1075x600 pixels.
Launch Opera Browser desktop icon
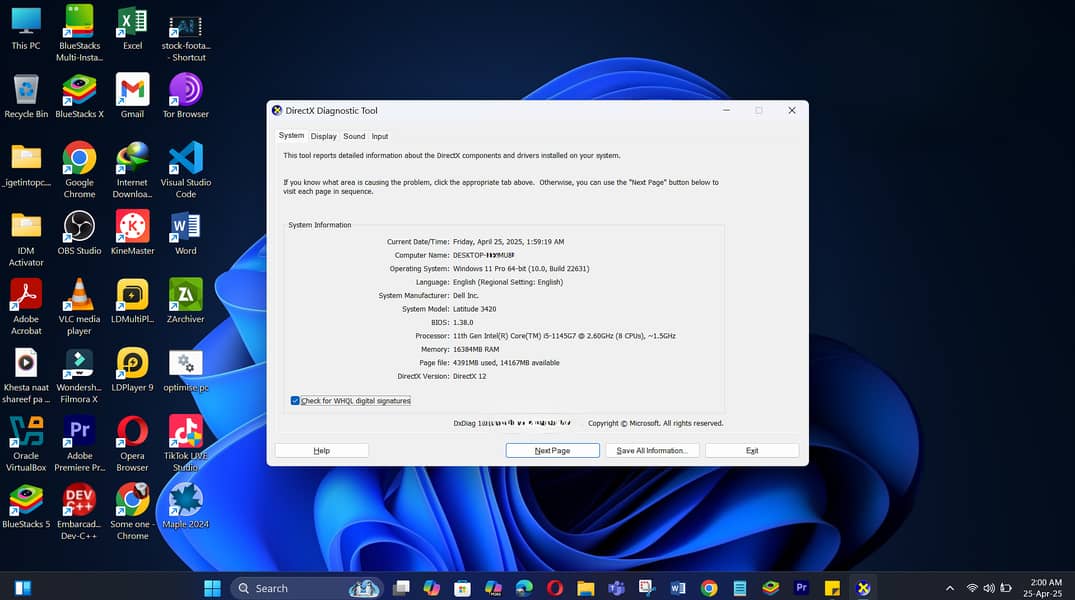132,444
